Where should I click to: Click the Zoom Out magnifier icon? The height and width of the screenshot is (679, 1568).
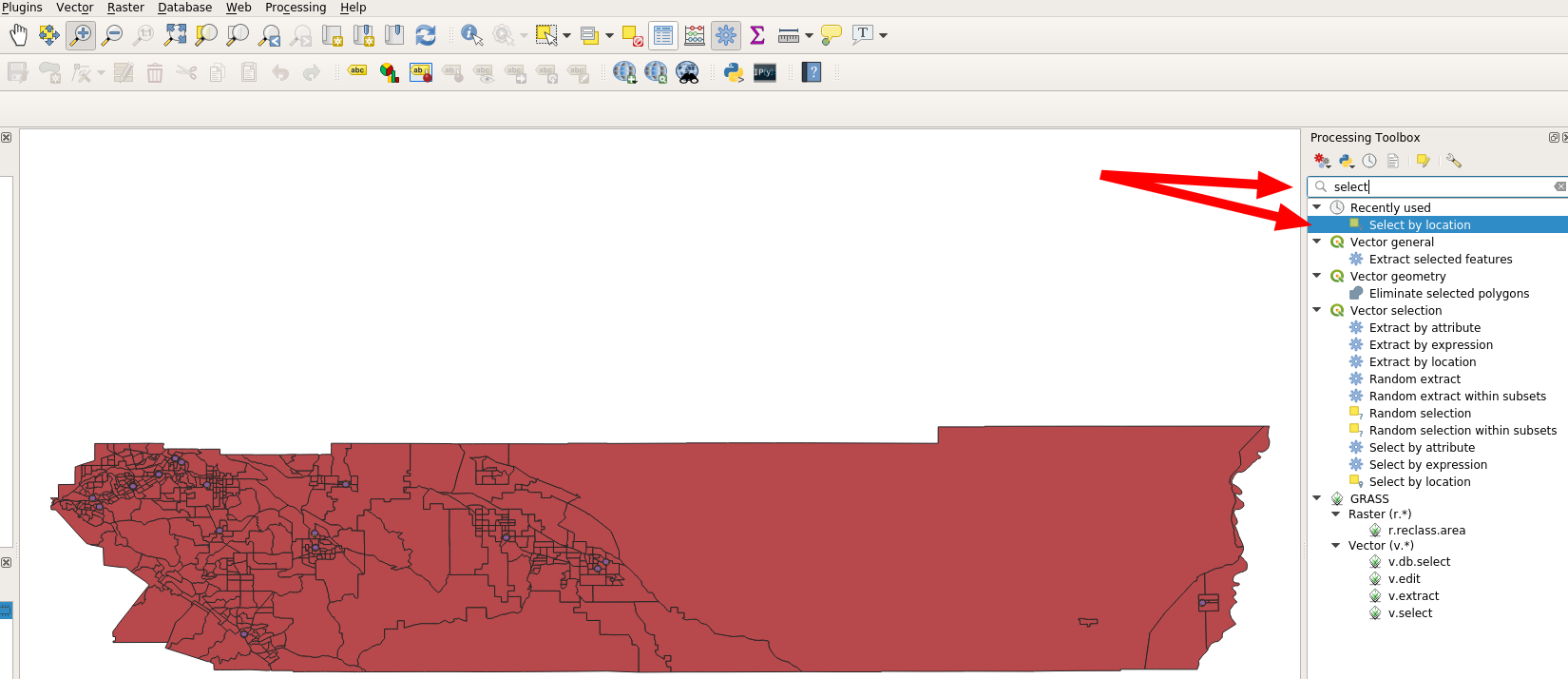tap(112, 35)
